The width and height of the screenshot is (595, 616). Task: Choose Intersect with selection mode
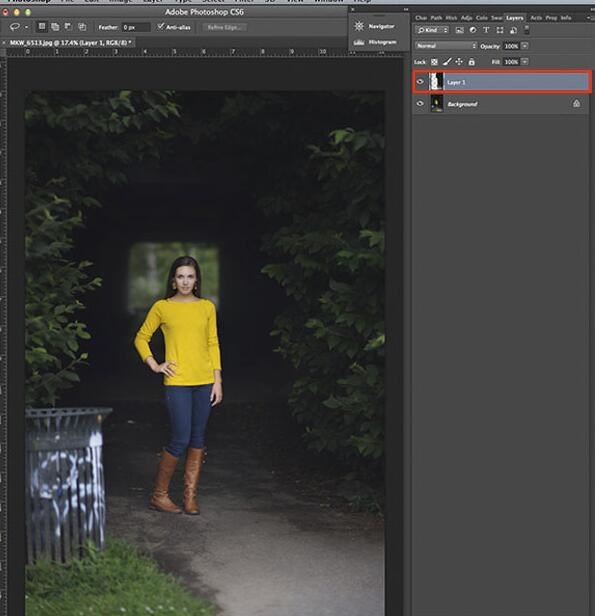pos(82,27)
